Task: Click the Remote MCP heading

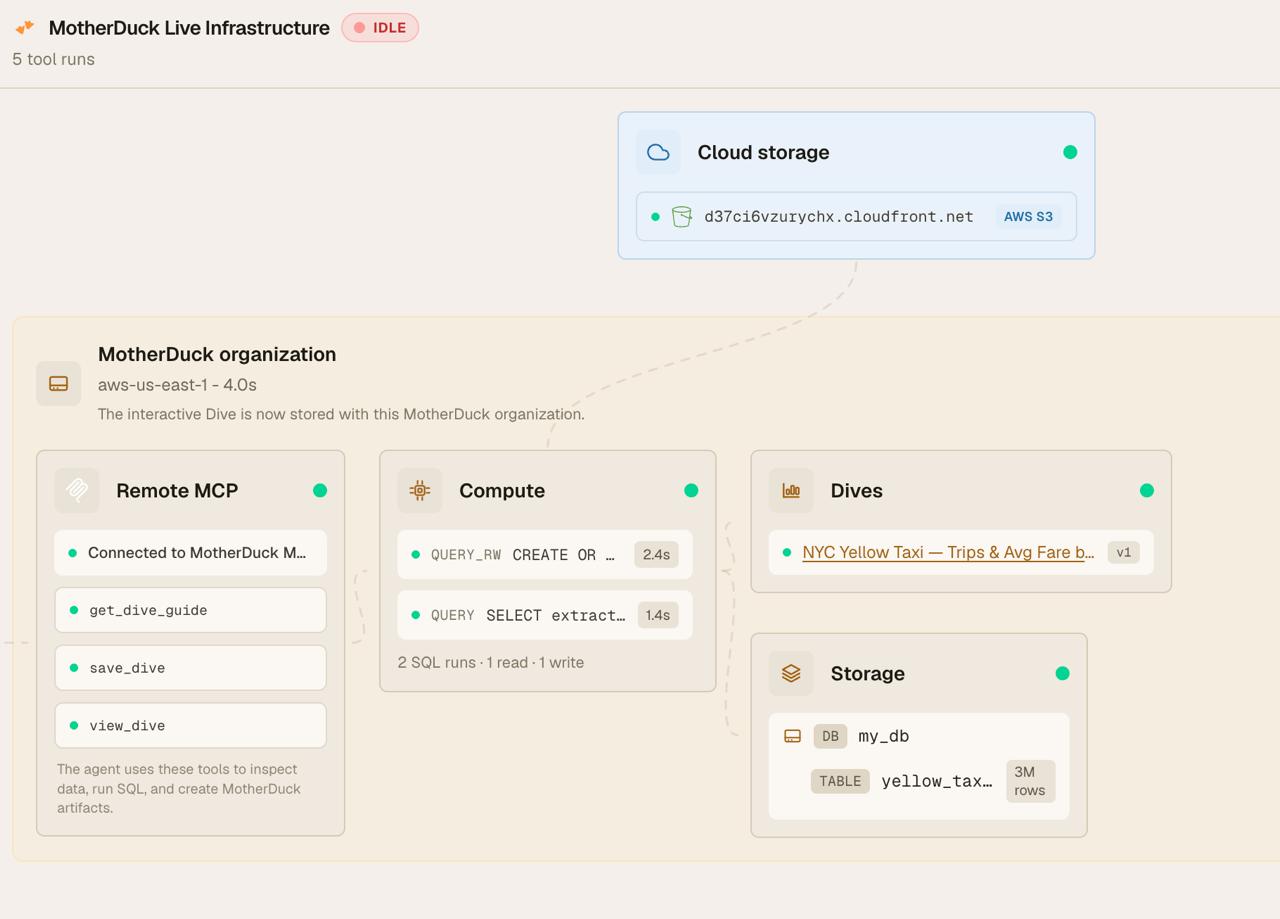Action: click(177, 490)
